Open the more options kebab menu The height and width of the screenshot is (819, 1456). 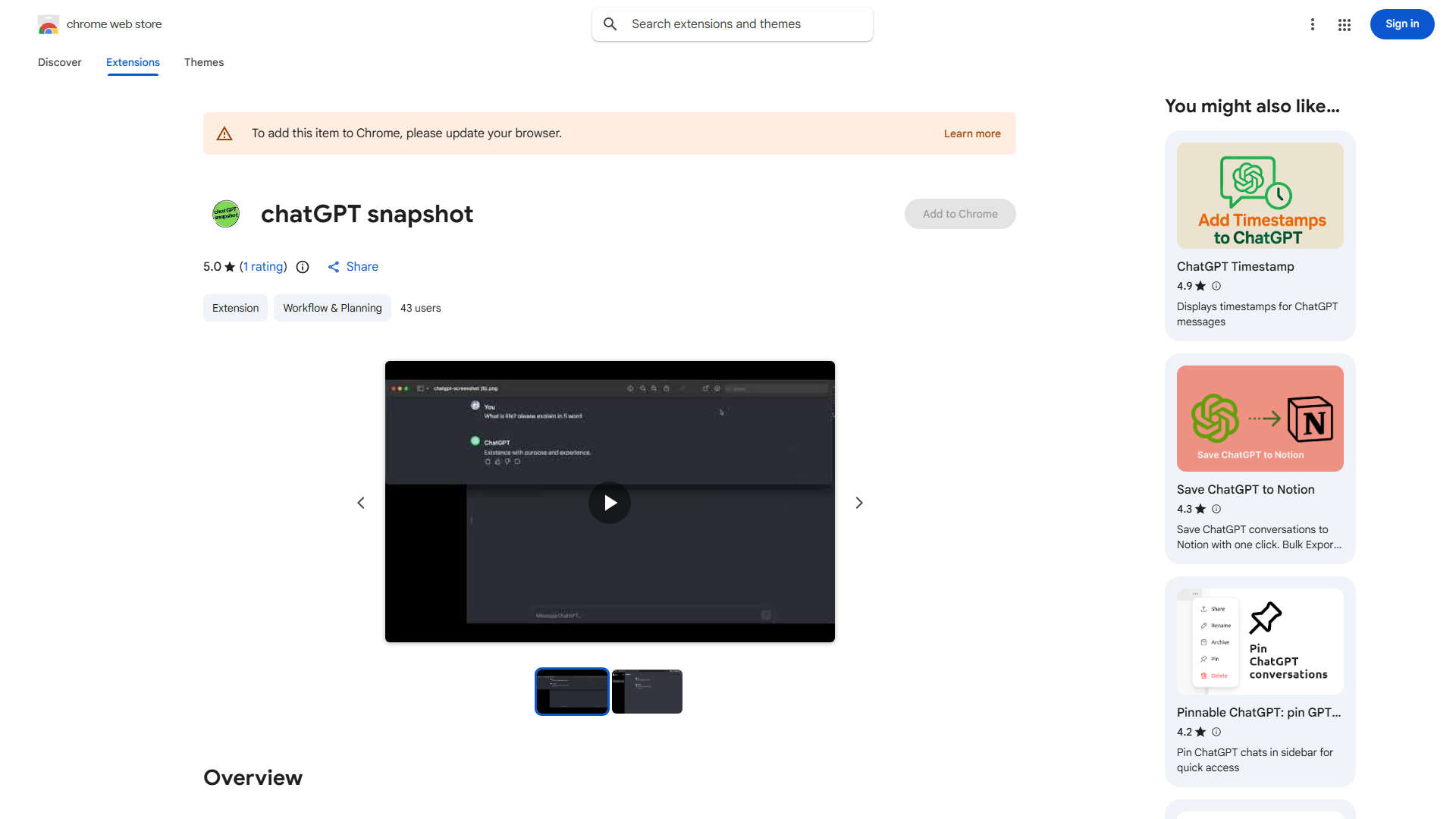coord(1313,24)
